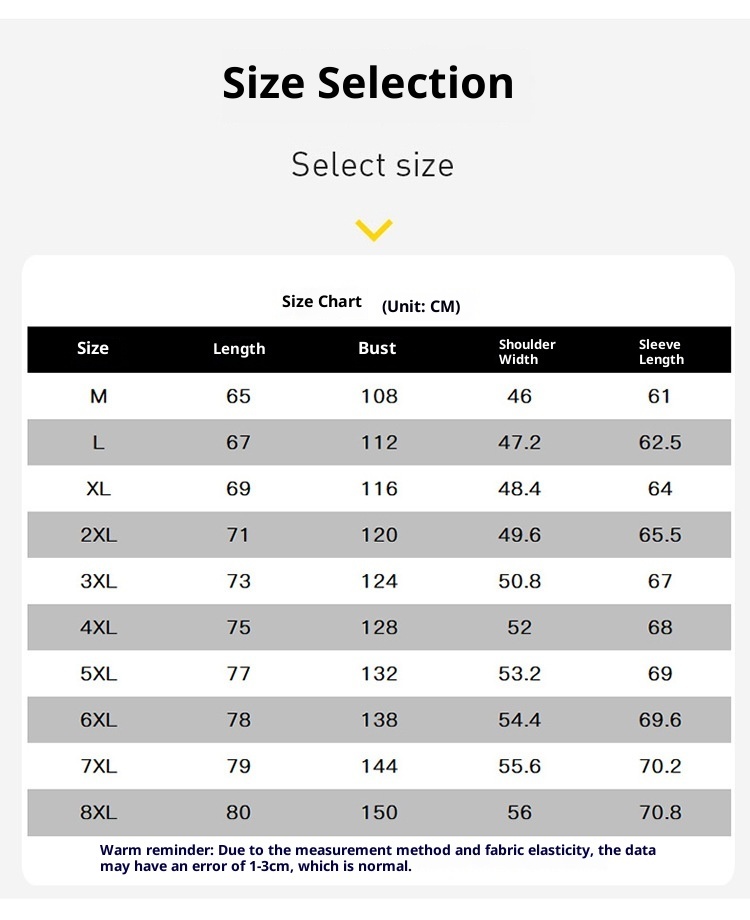
Task: Select the 'Shoulder Width' column header
Action: 527,351
